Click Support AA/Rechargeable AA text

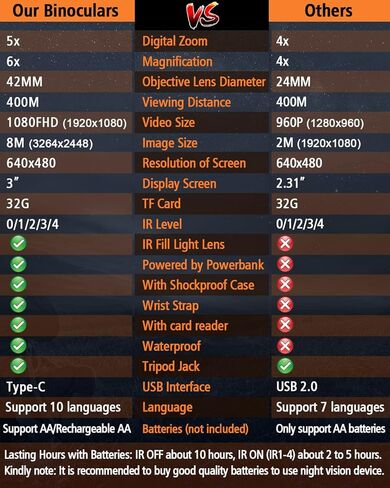pyautogui.click(x=67, y=429)
